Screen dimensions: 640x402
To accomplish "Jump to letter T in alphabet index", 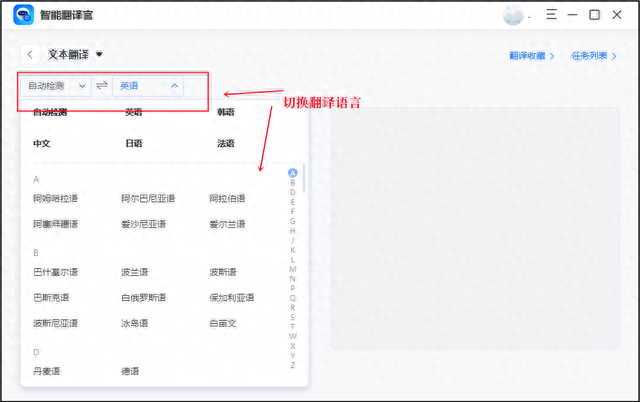I will point(293,326).
